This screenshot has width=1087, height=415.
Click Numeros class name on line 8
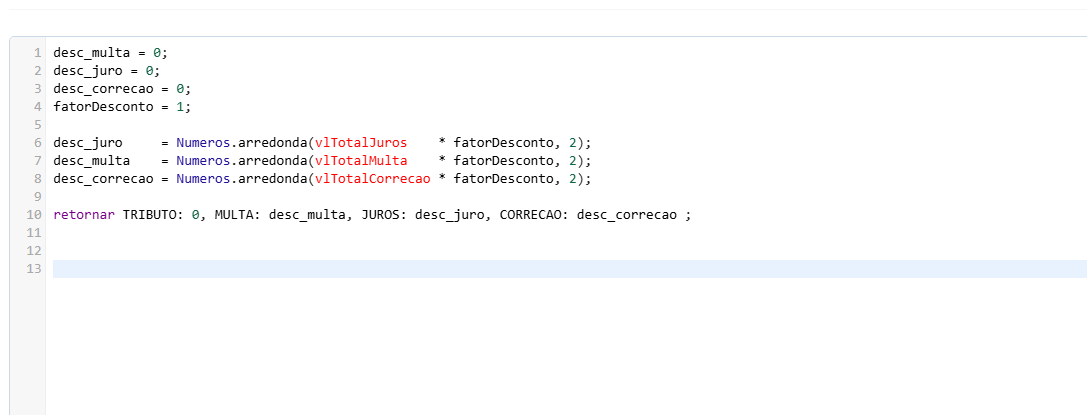click(203, 179)
